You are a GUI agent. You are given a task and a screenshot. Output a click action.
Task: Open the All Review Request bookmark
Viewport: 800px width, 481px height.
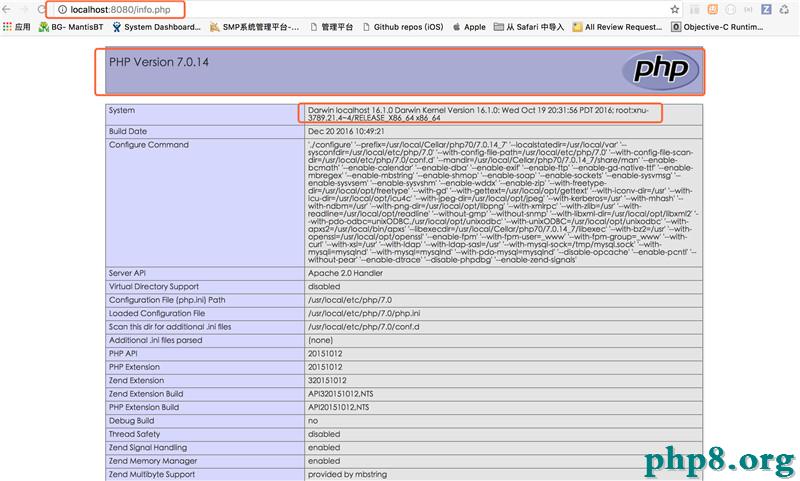617,27
